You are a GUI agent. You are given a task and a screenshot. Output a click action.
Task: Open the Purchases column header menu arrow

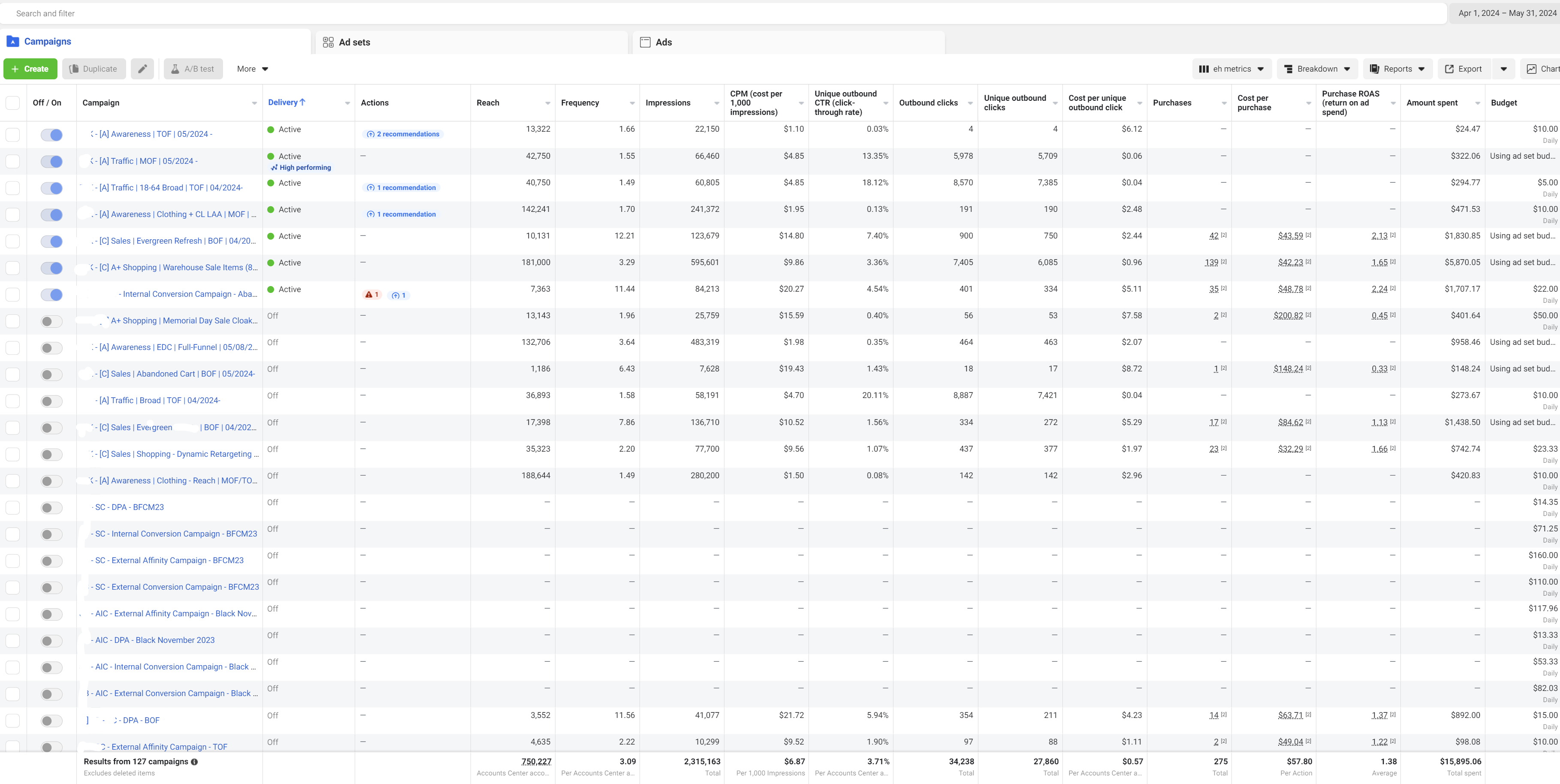(1224, 103)
